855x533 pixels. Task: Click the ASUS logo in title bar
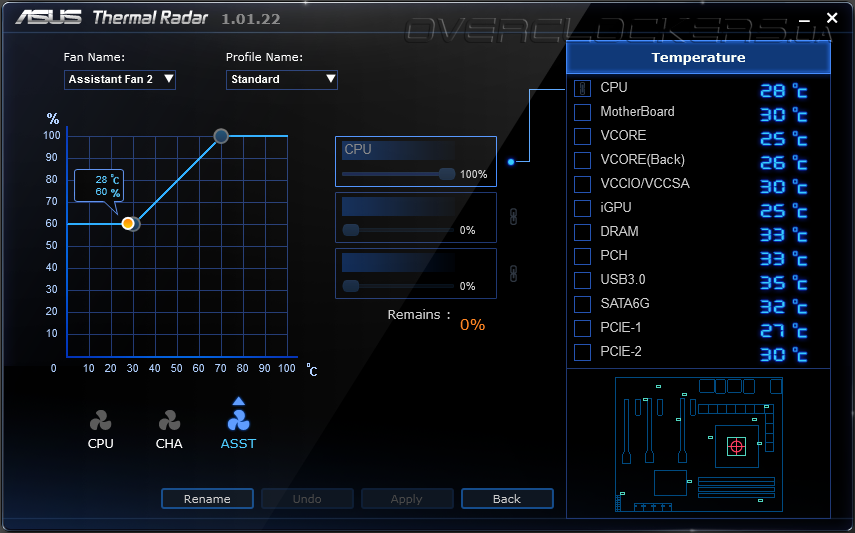pos(49,17)
